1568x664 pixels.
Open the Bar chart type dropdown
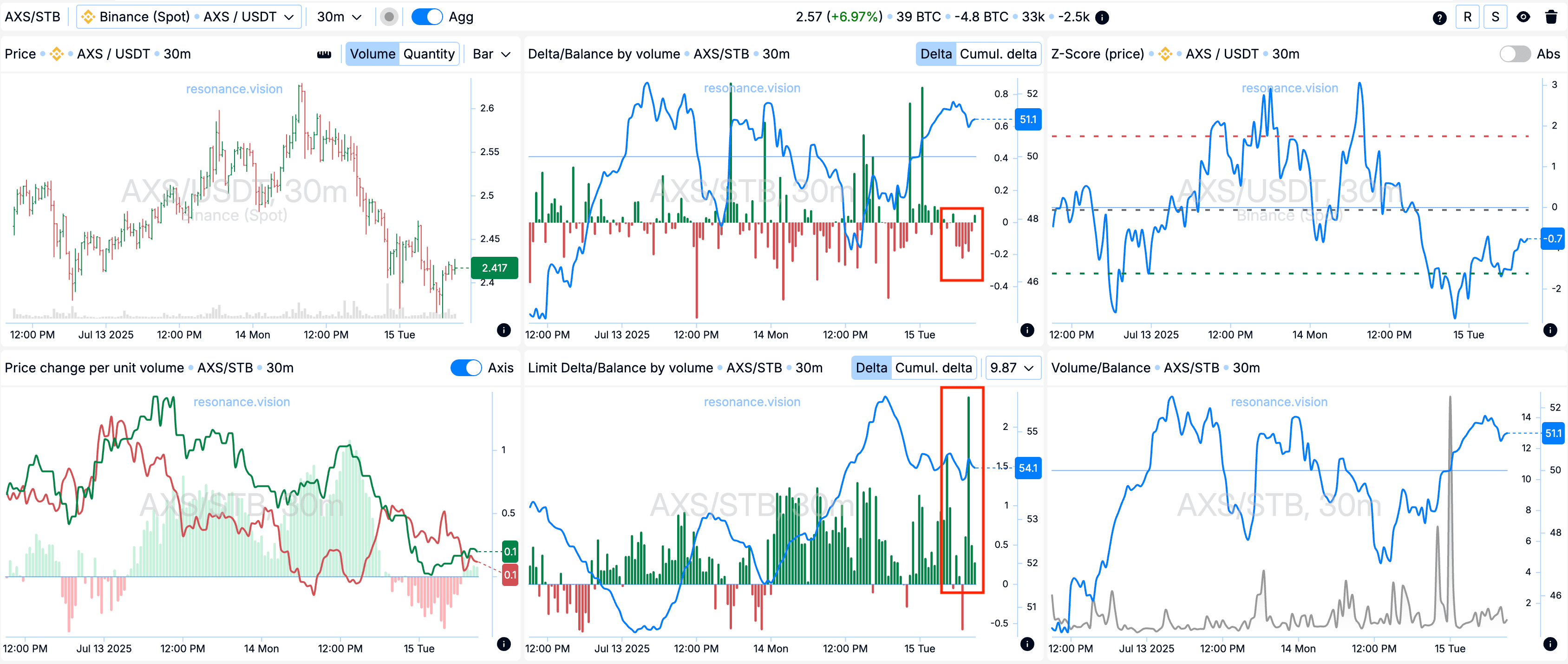click(x=491, y=54)
